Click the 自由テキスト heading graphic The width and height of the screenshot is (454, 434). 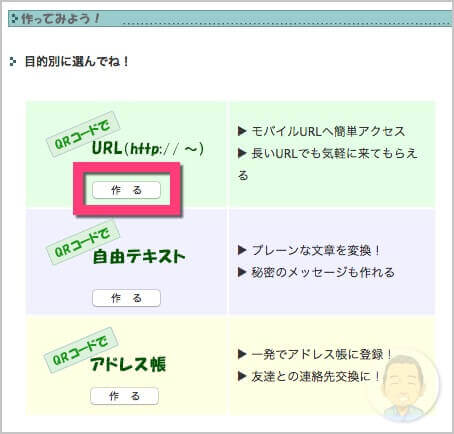click(x=139, y=257)
